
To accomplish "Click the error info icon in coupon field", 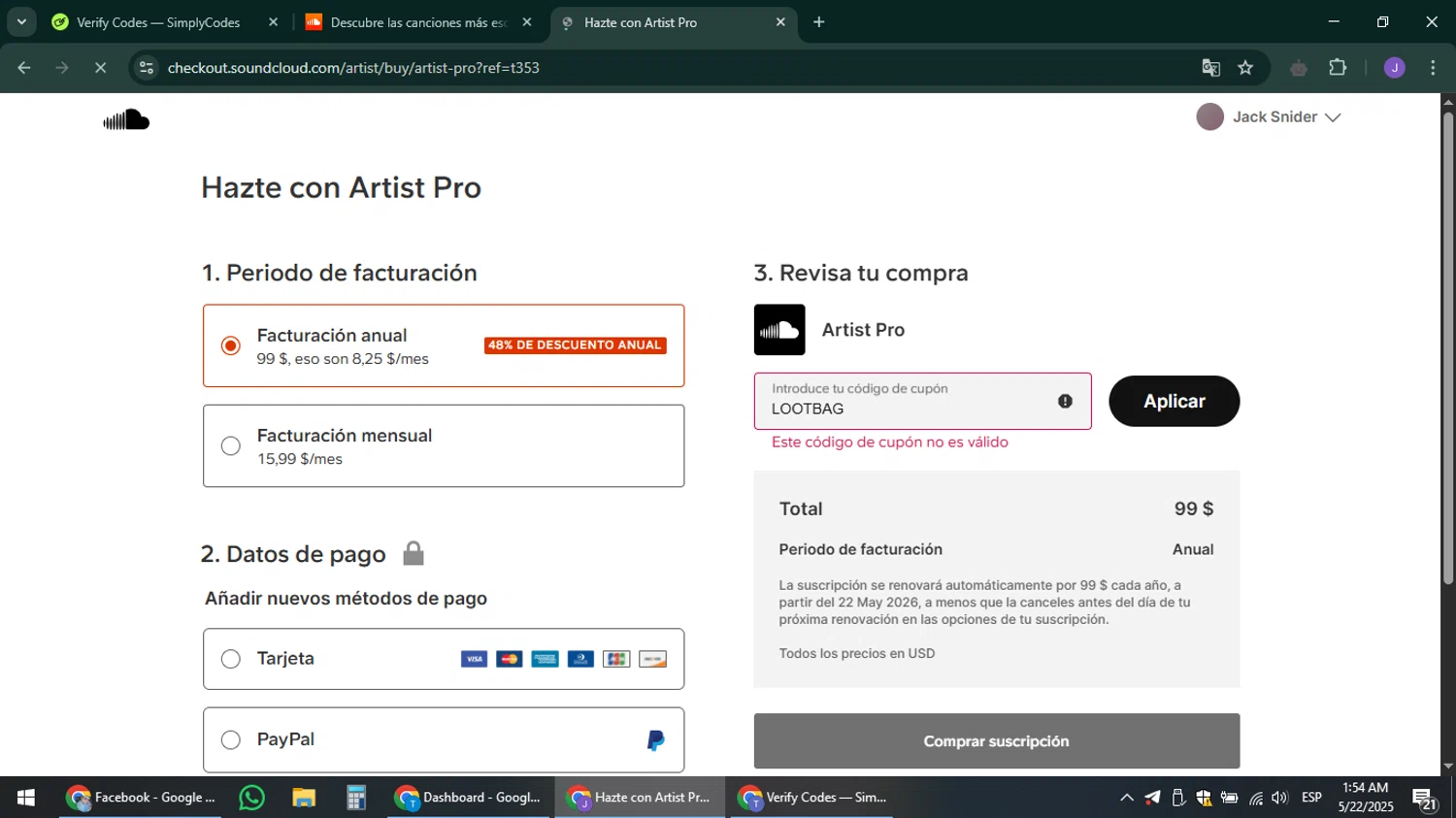I will coord(1065,401).
